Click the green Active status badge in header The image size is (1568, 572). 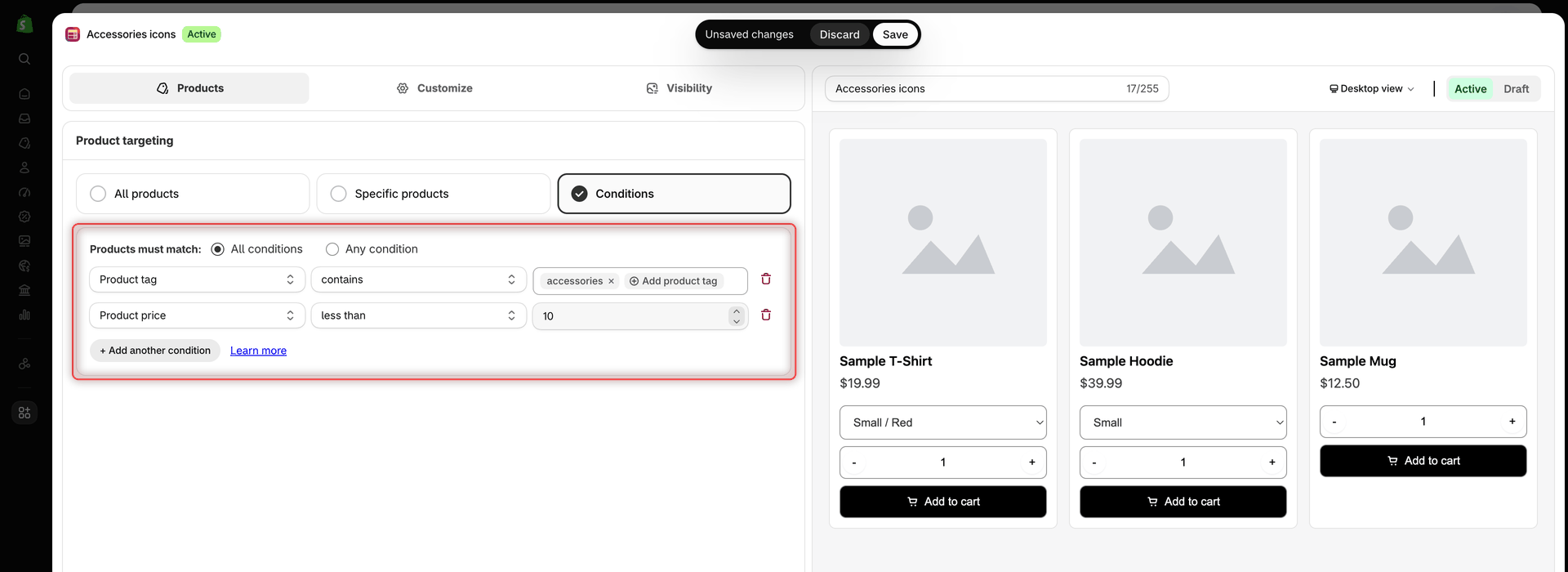point(202,34)
